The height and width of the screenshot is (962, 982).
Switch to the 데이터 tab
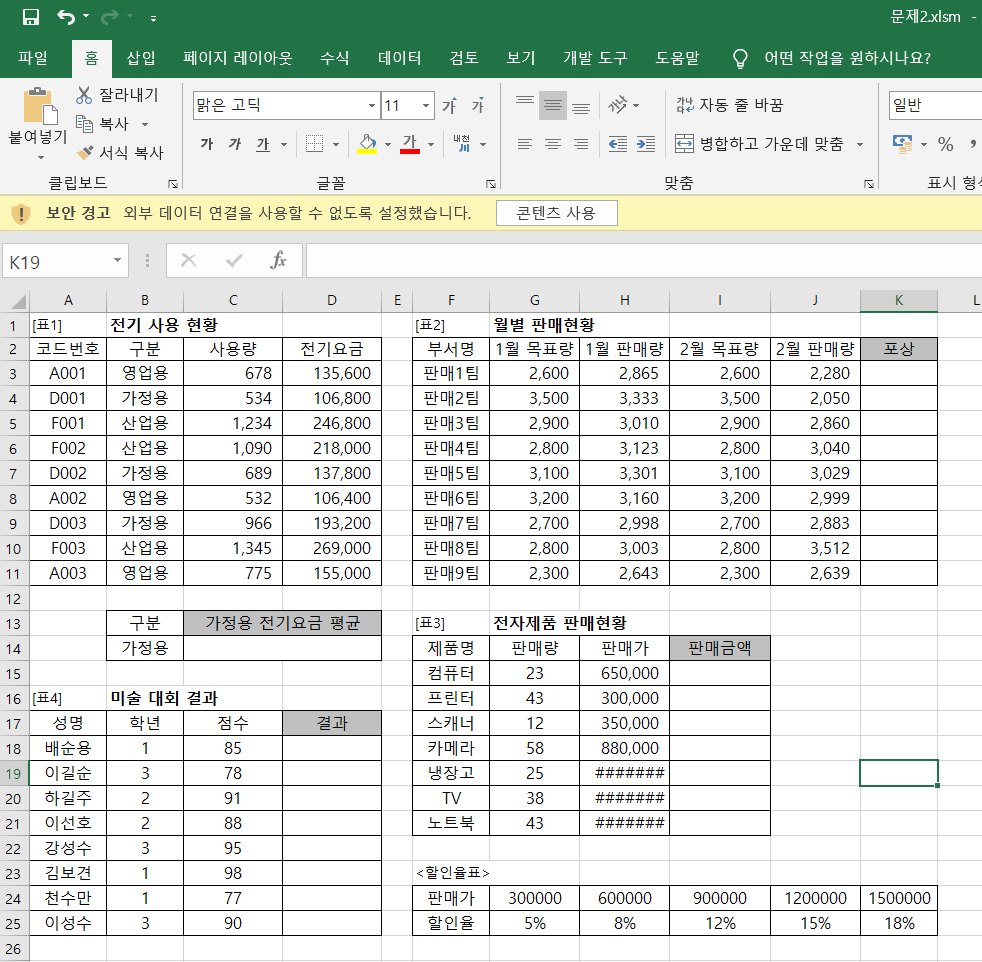pos(400,58)
